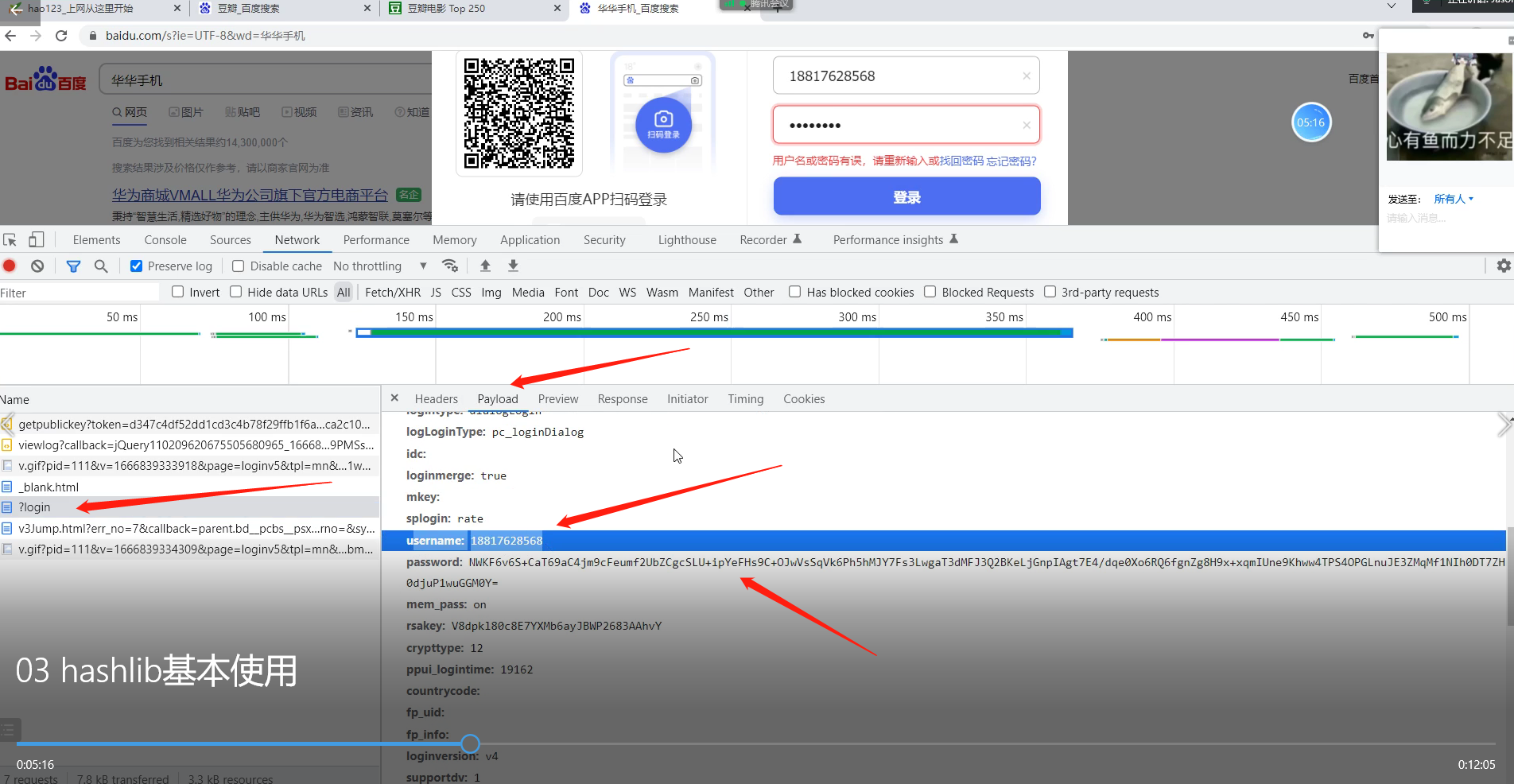Open the network search magnifier
Viewport: 1514px width, 784px height.
pos(101,266)
